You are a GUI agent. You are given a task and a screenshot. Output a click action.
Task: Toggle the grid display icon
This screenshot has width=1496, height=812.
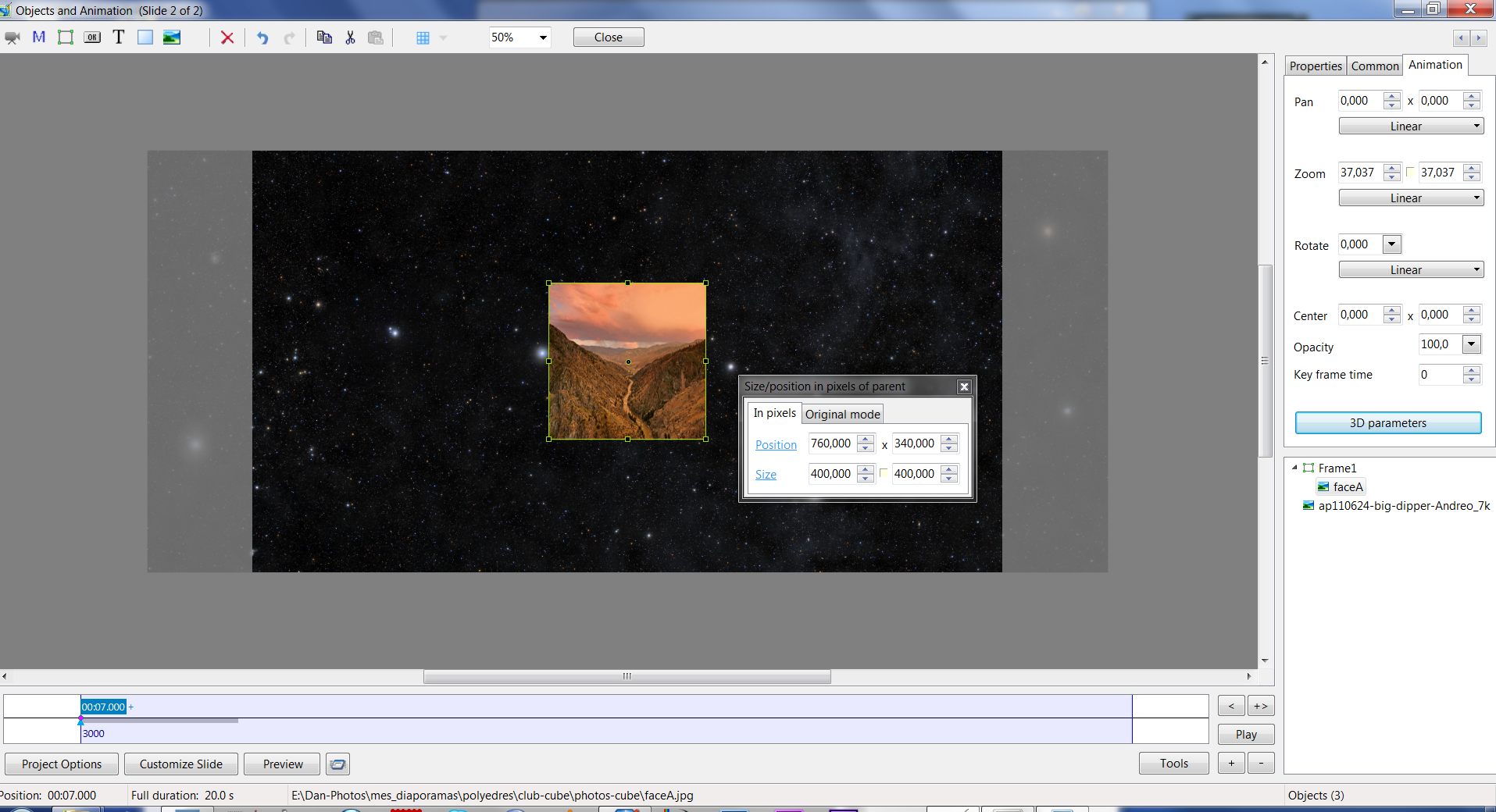[x=423, y=37]
